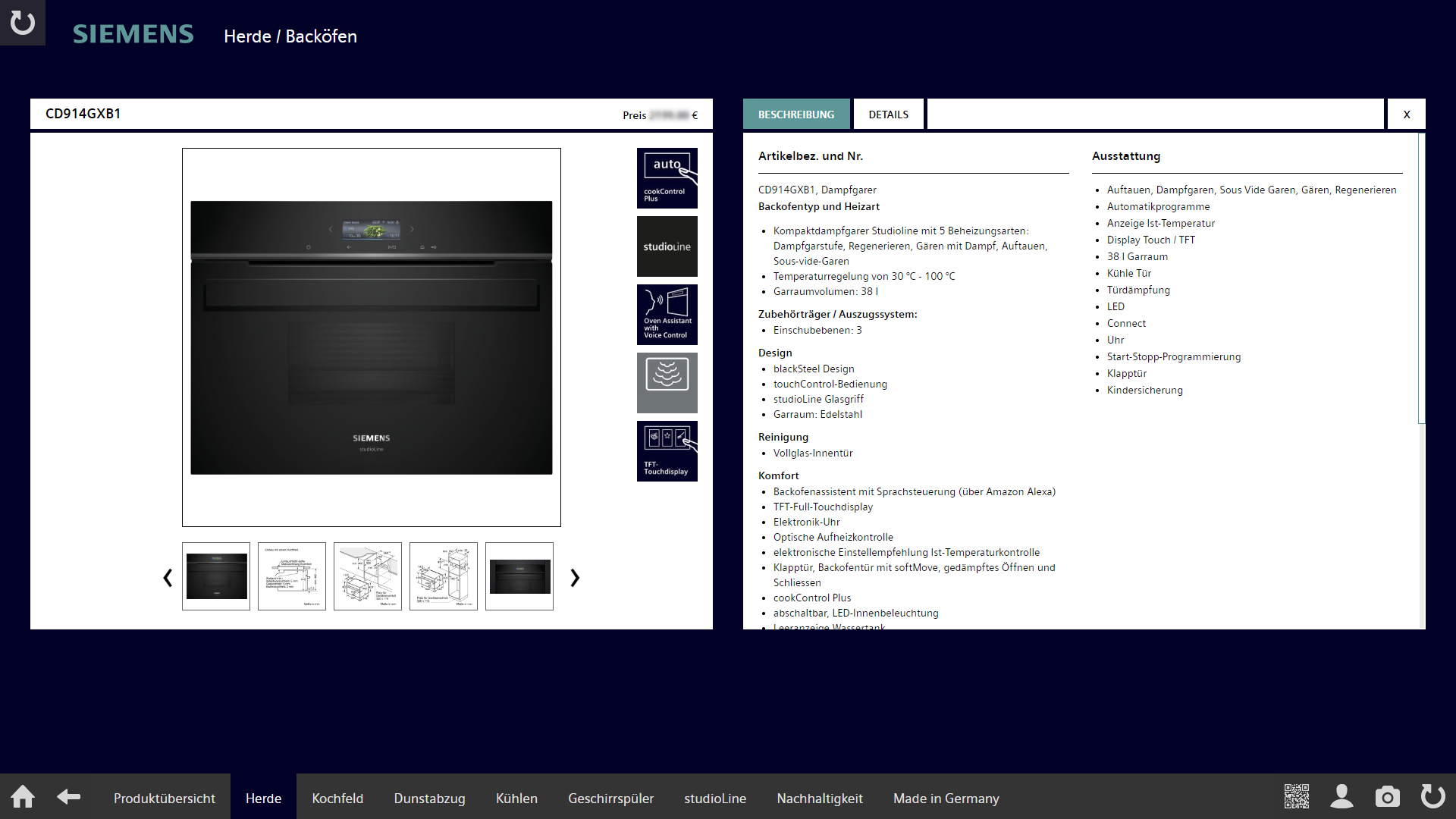
Task: Click the camera screenshot icon
Action: tap(1387, 797)
